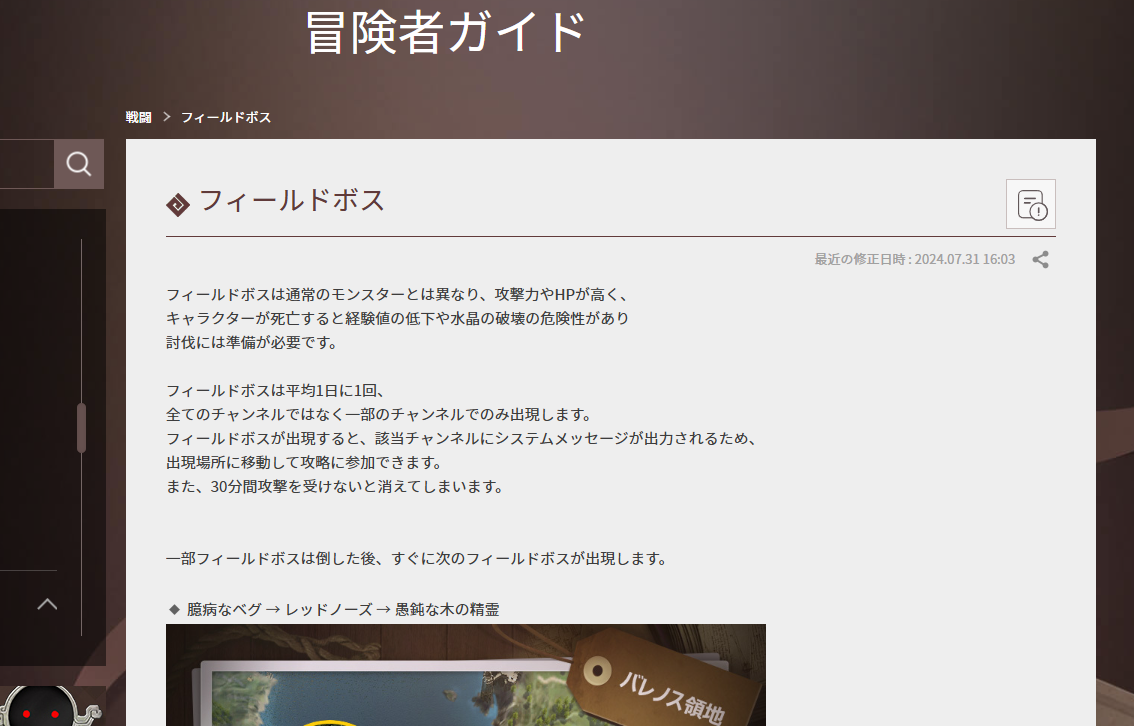
Task: Click the 30分間攻撃 sentence in article
Action: [x=334, y=487]
